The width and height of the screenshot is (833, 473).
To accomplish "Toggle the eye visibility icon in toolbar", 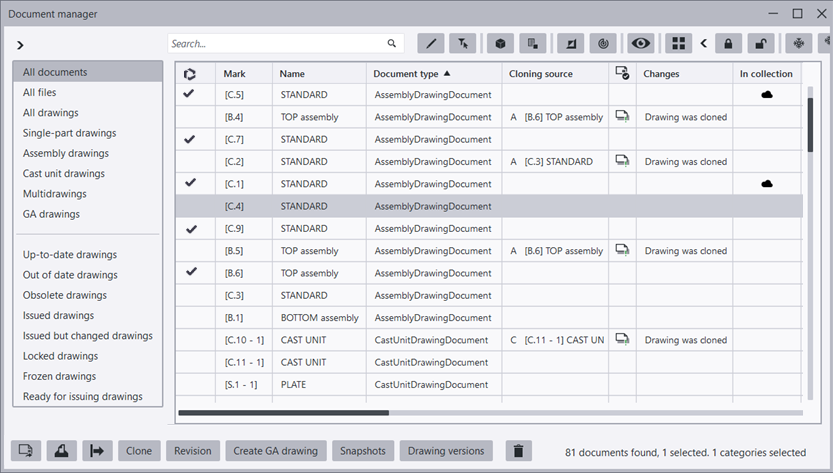I will click(x=641, y=44).
